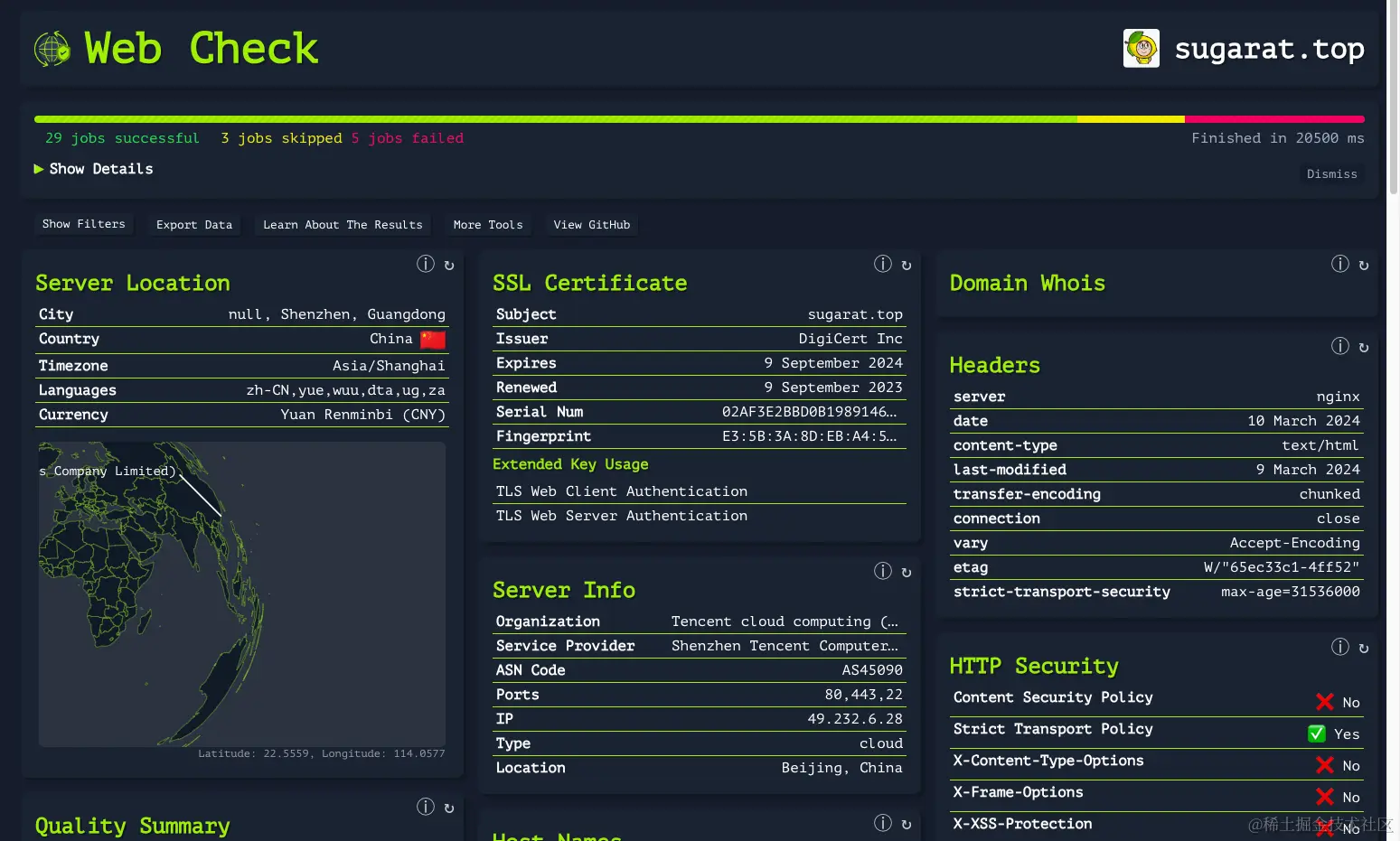This screenshot has width=1400, height=841.
Task: Open info for Headers card
Action: (x=1340, y=346)
